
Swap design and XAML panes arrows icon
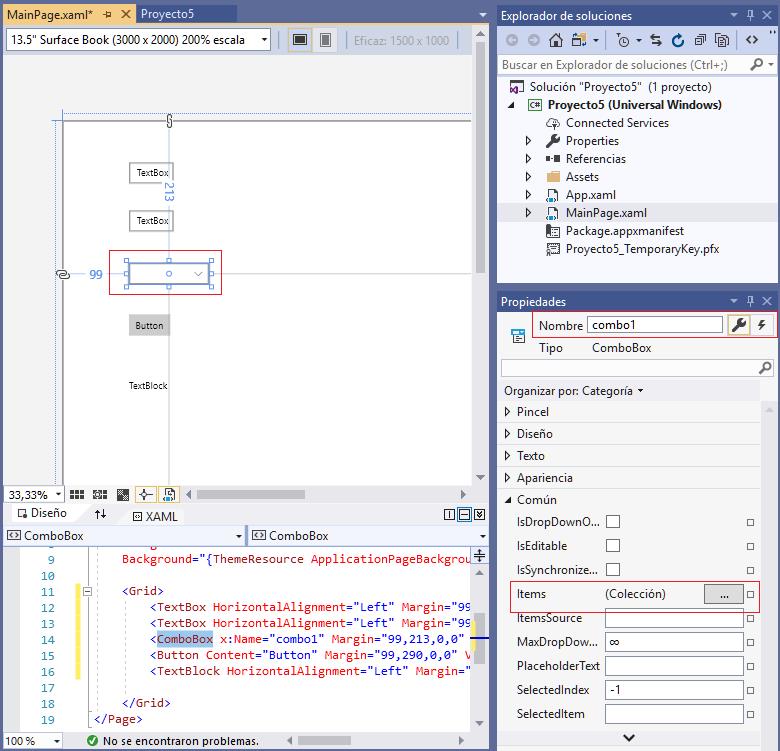pos(100,514)
